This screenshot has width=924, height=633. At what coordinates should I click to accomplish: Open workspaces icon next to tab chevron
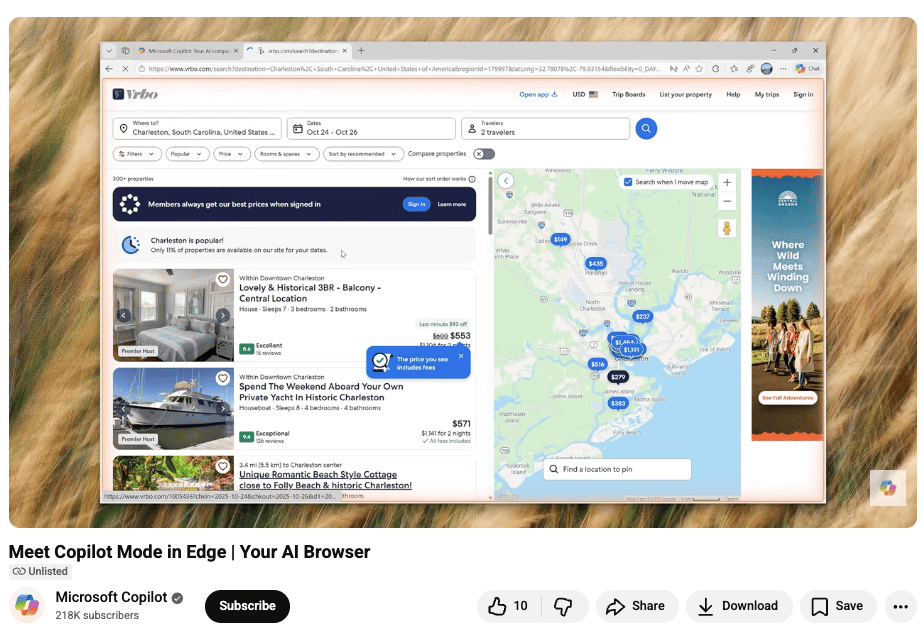click(125, 51)
